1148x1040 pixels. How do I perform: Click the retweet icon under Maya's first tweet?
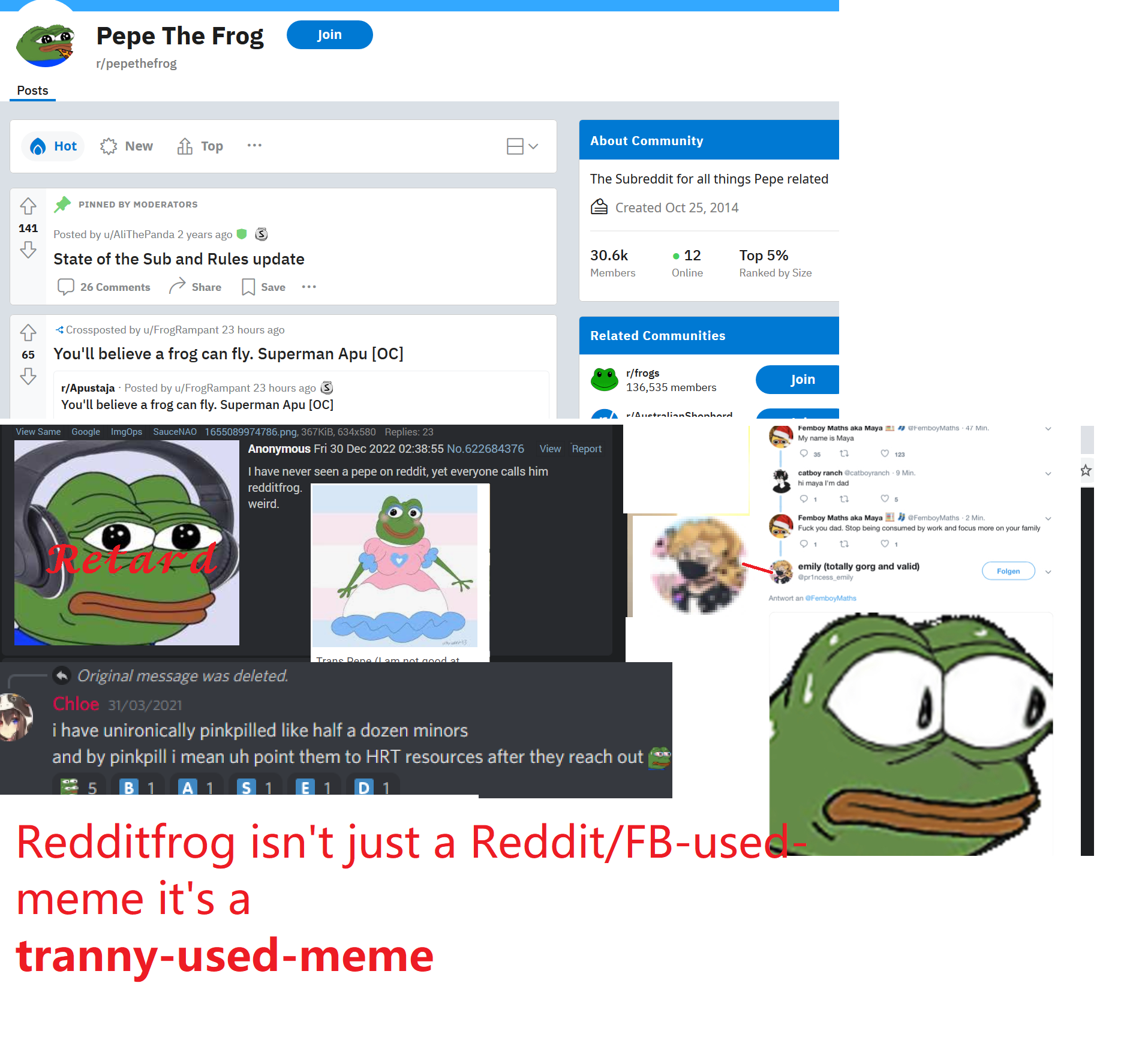point(844,454)
